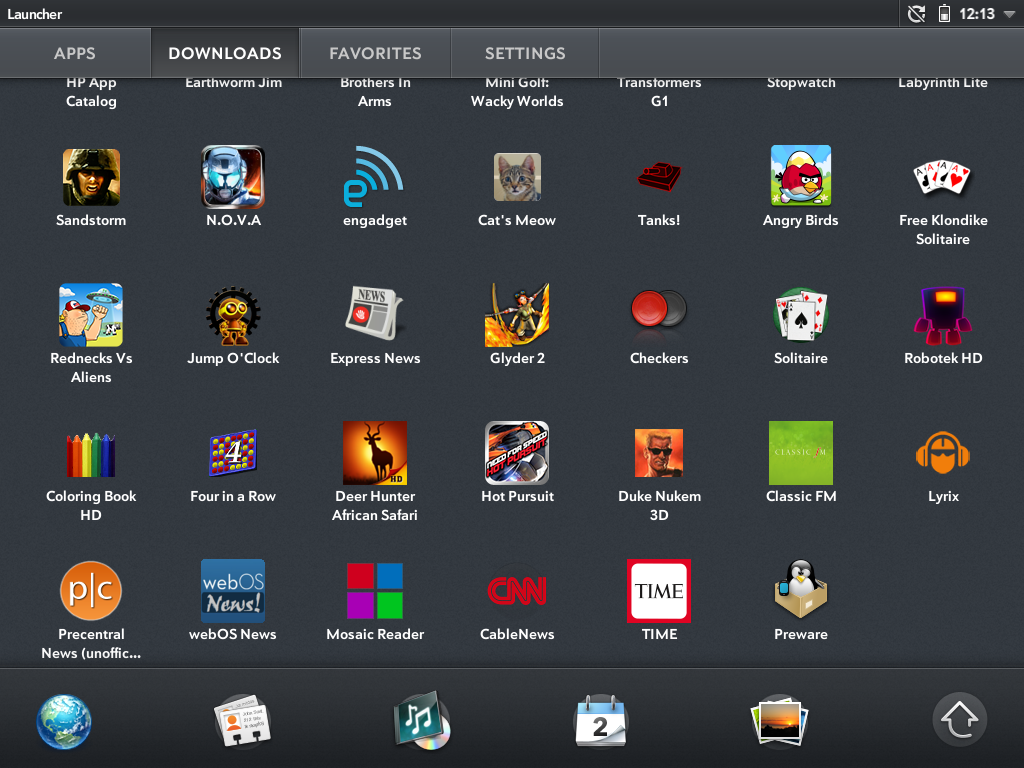Click the Stopwatch label
This screenshot has width=1024, height=768.
tap(801, 84)
